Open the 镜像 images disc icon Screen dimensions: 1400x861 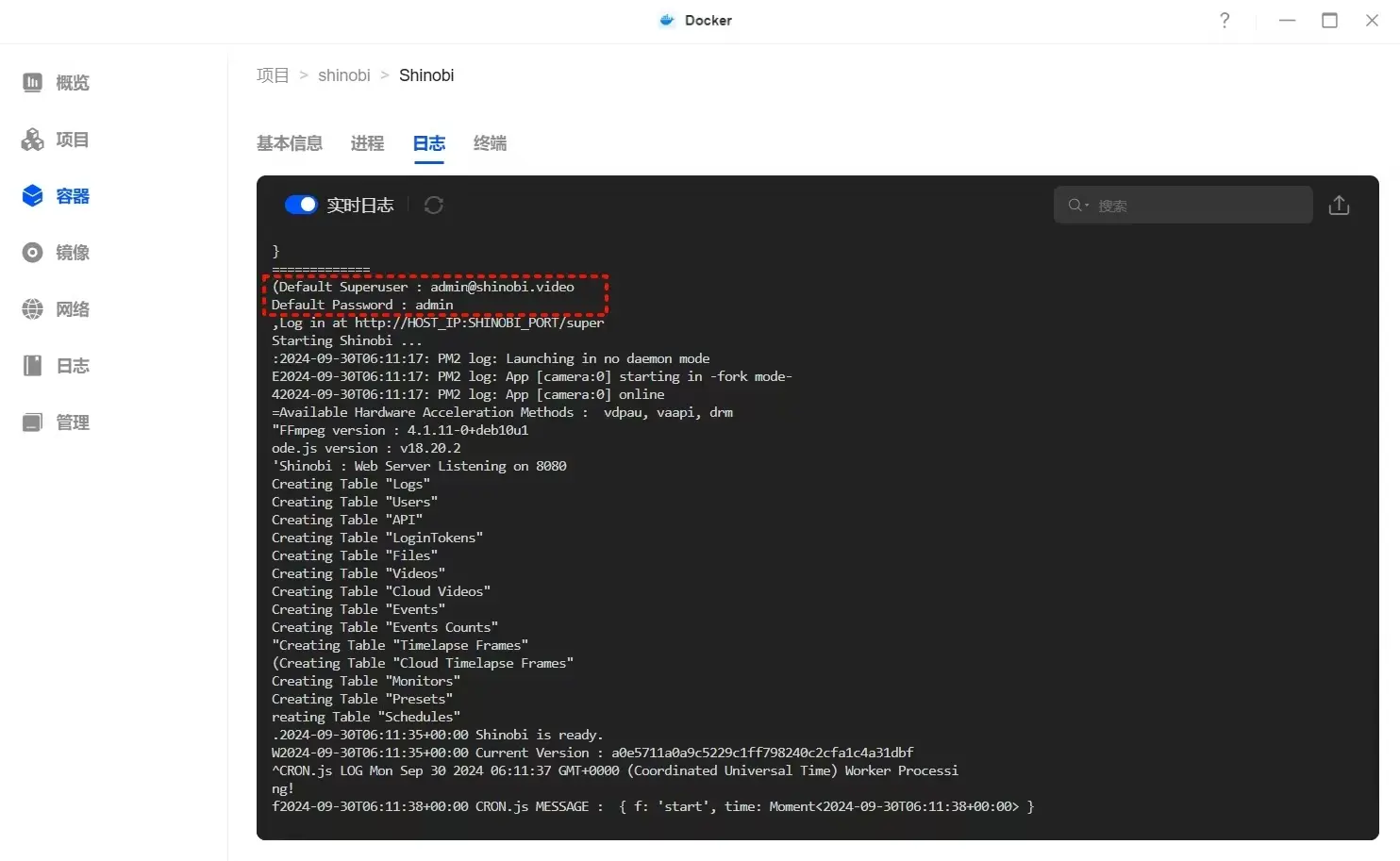(x=33, y=253)
